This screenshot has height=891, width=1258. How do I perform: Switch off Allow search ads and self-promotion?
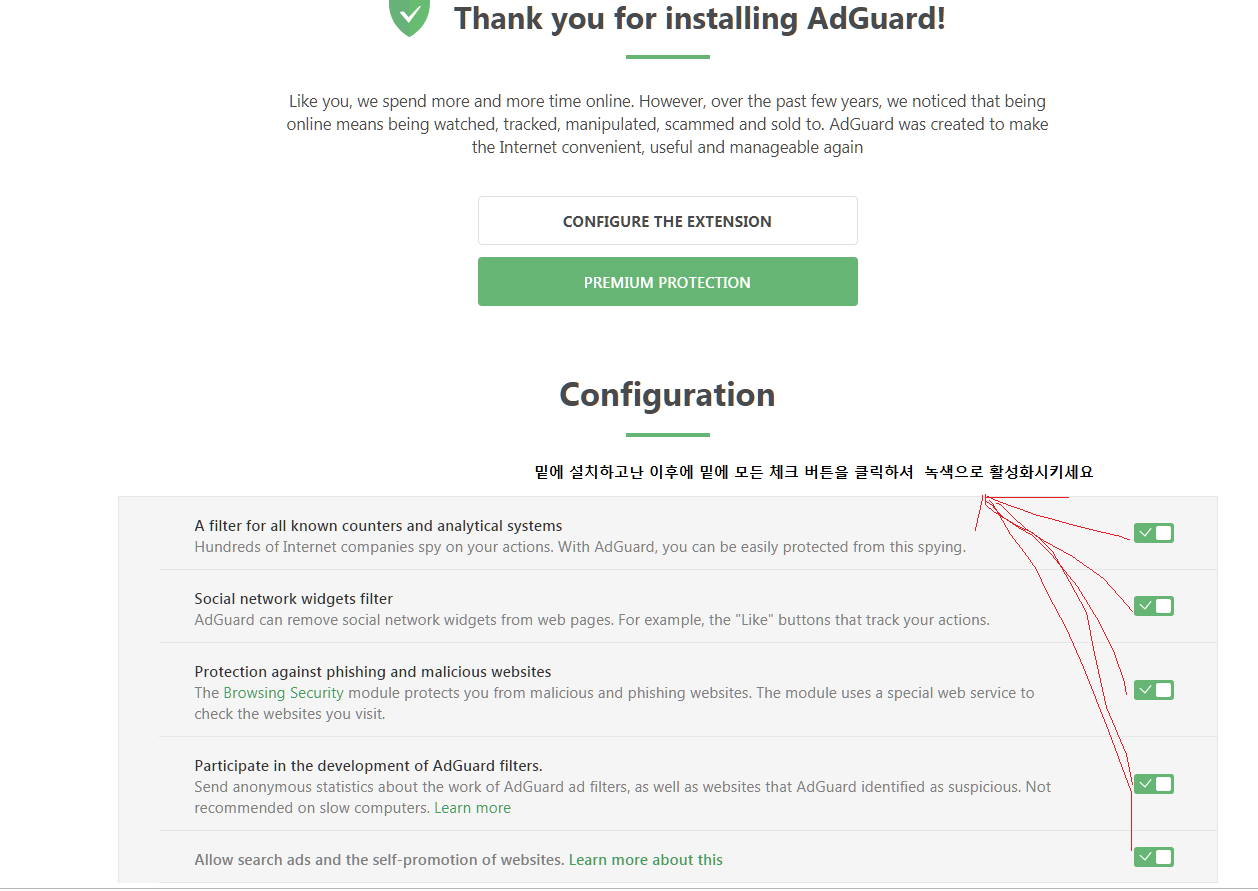(x=1153, y=857)
